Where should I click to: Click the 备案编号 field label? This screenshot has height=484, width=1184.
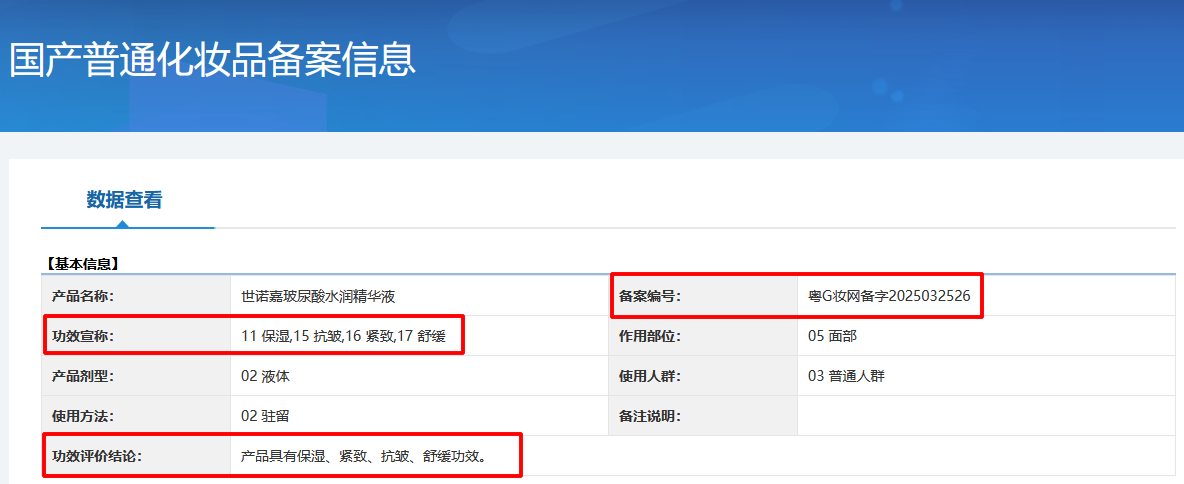click(x=650, y=296)
